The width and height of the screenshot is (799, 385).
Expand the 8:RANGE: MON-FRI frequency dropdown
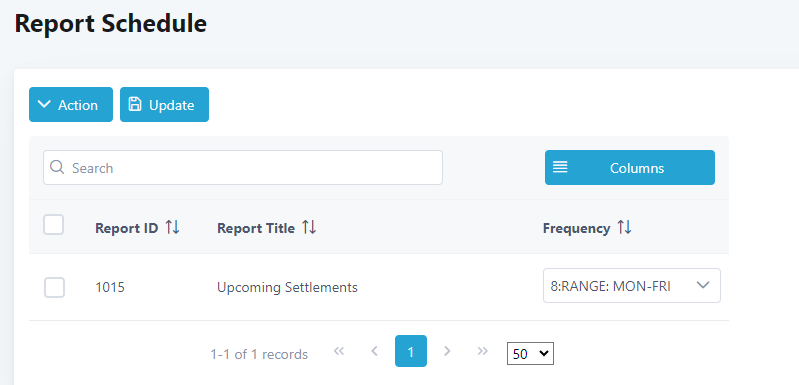pos(632,286)
